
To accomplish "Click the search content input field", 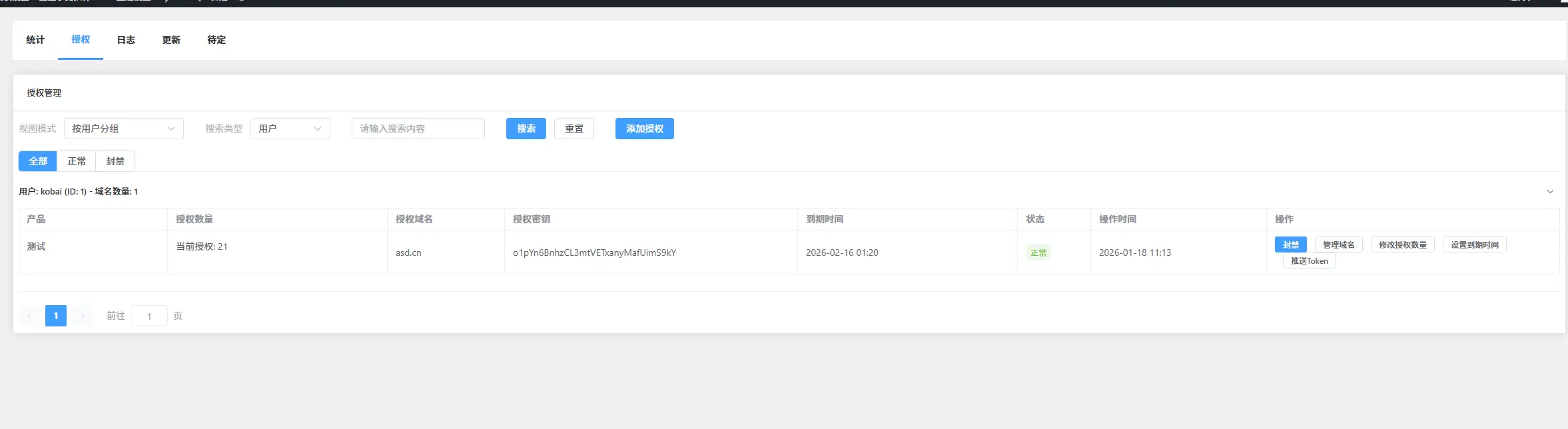I will [418, 129].
